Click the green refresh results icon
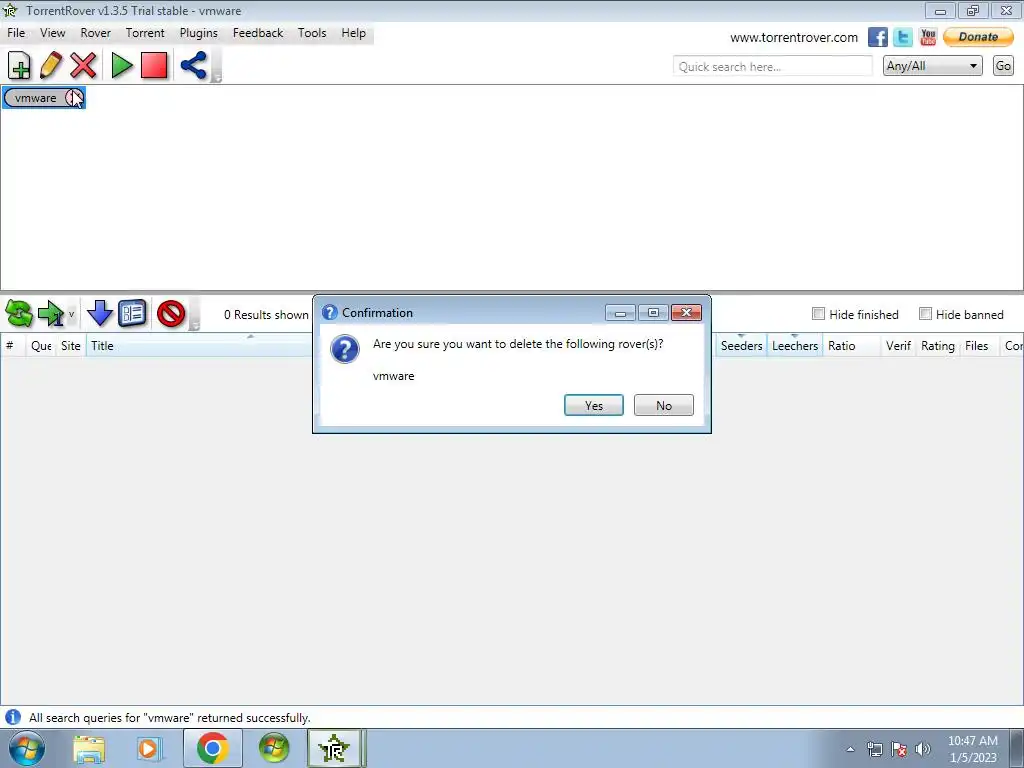 [19, 314]
